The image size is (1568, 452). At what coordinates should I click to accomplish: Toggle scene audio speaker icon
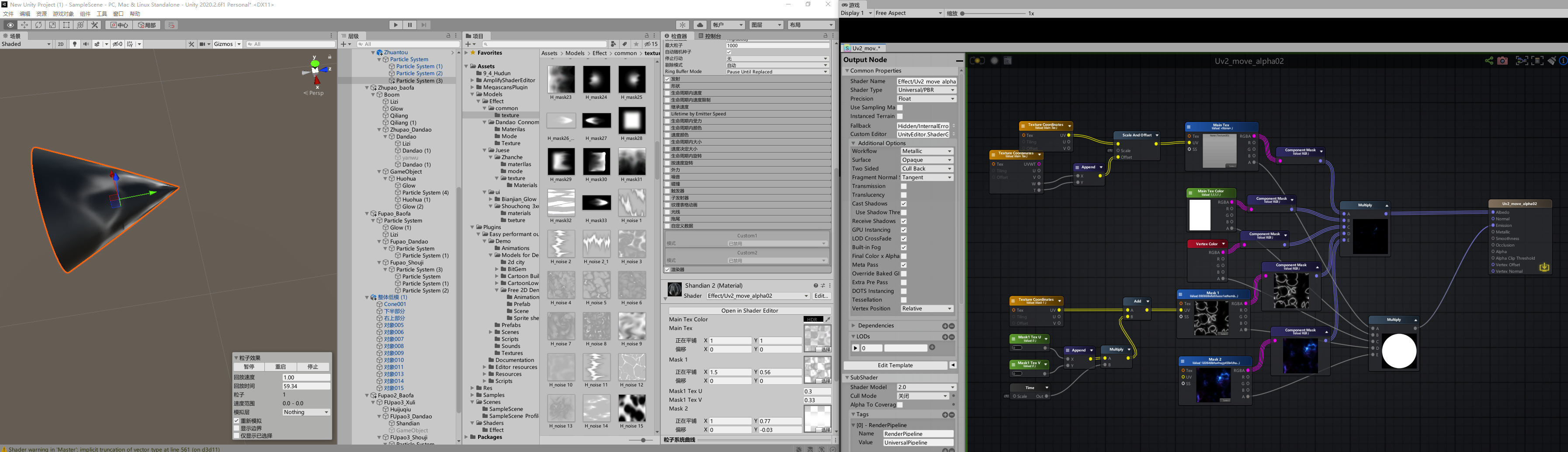pos(85,44)
